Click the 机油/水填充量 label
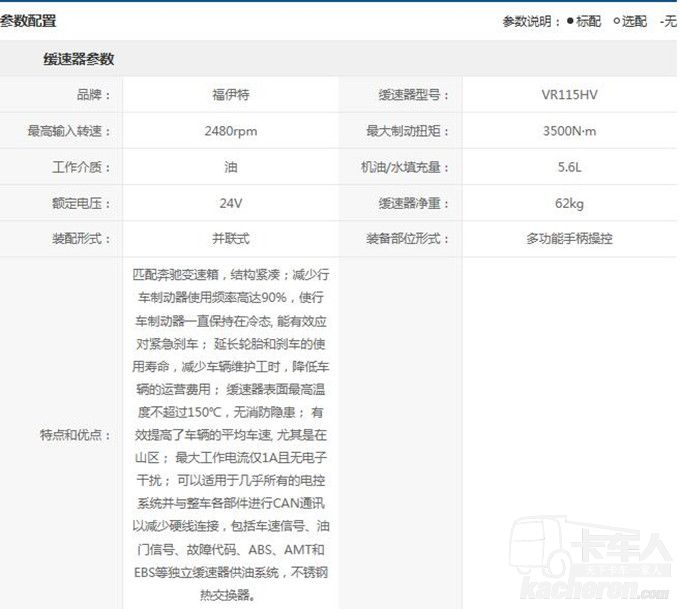Screen dimensions: 680x609 [x=405, y=167]
